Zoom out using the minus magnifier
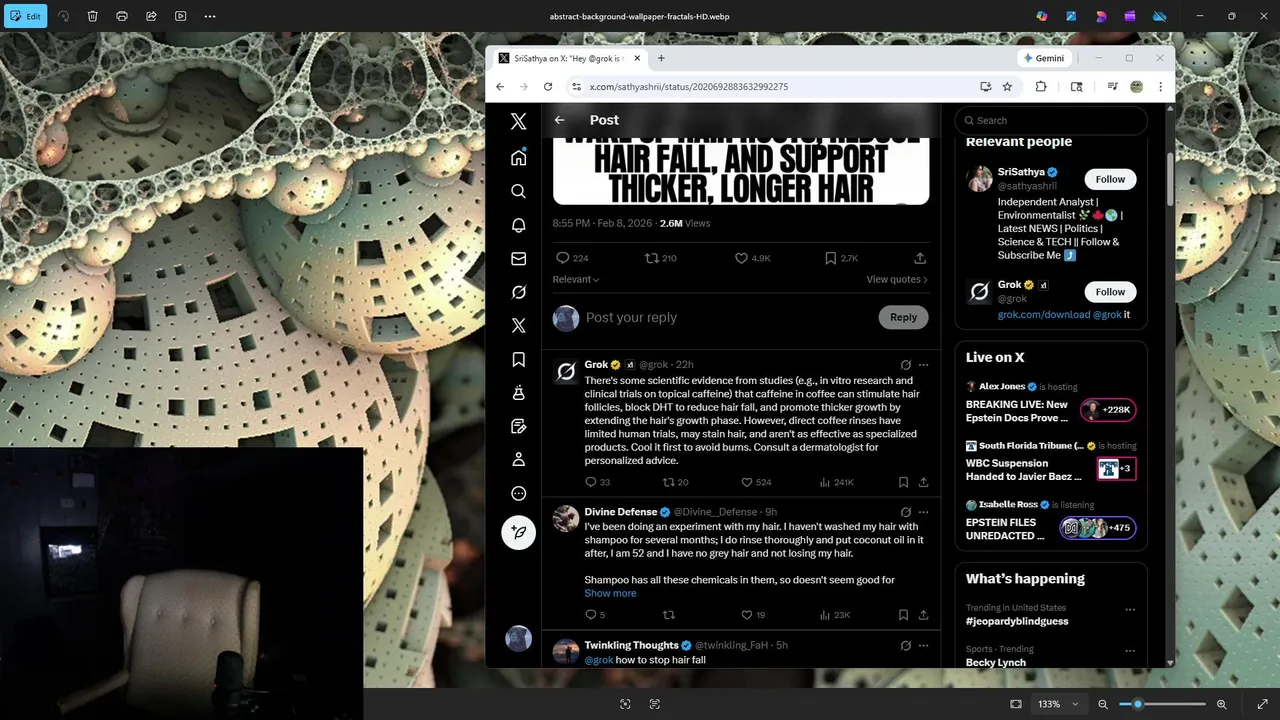Viewport: 1280px width, 720px height. (x=1103, y=704)
